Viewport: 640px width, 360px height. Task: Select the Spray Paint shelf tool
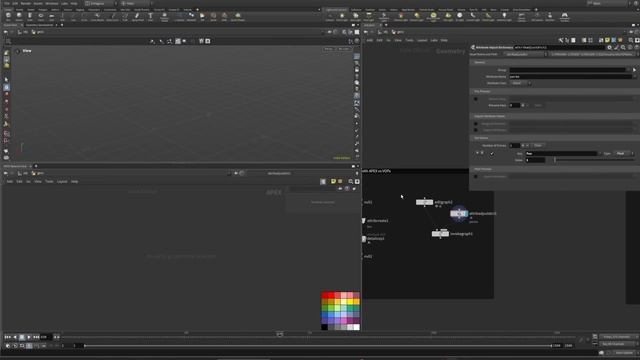click(x=138, y=16)
